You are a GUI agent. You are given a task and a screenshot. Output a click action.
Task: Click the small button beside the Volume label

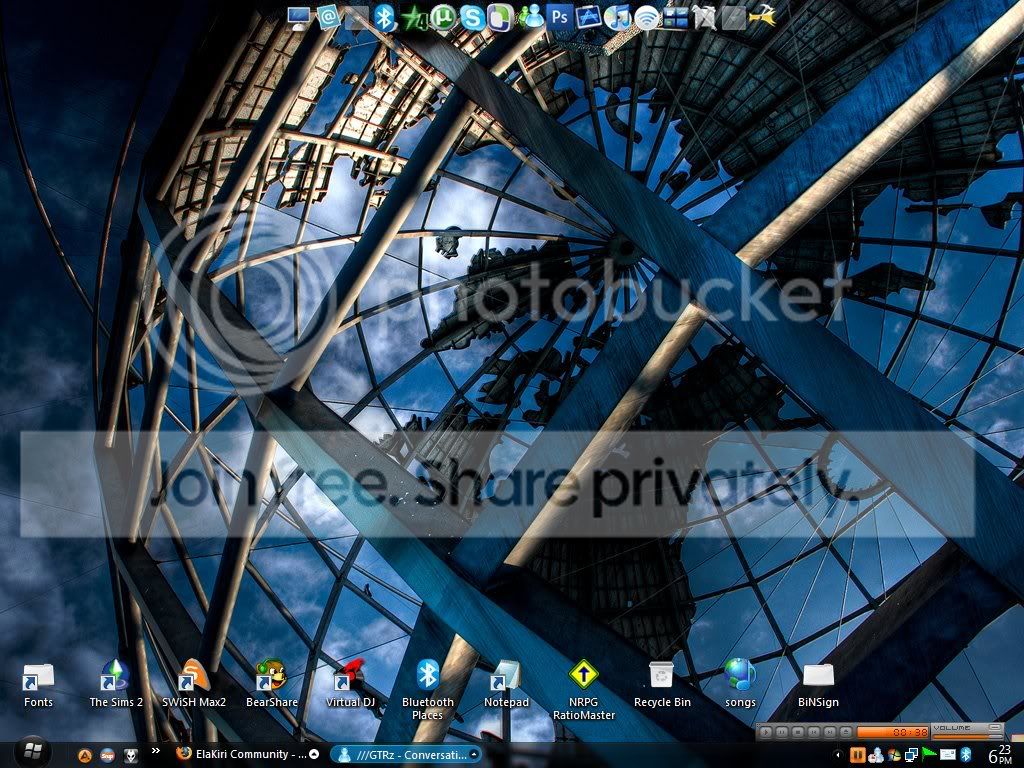click(994, 727)
